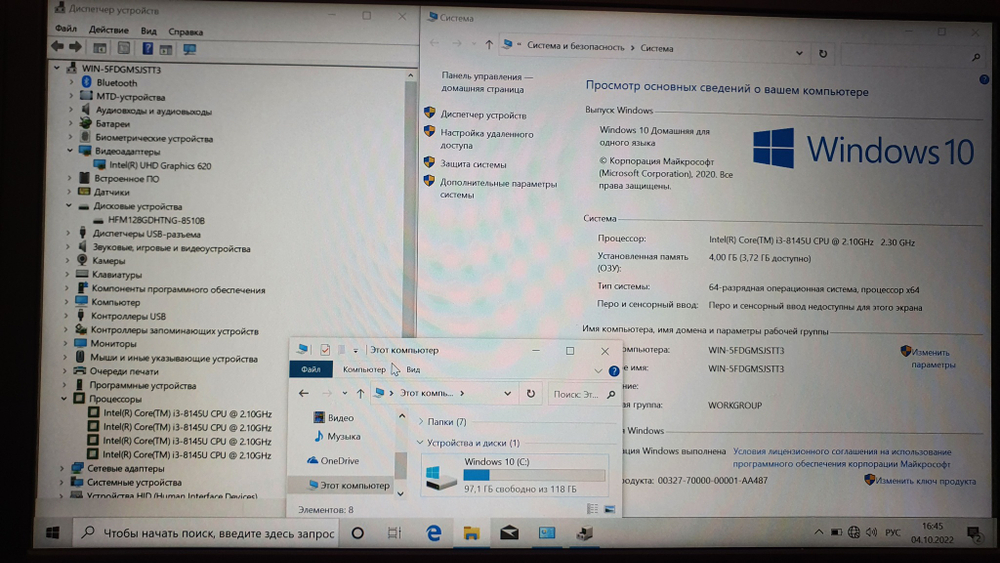Image resolution: width=1000 pixels, height=563 pixels.
Task: Click the refresh button in System address bar
Action: (823, 54)
